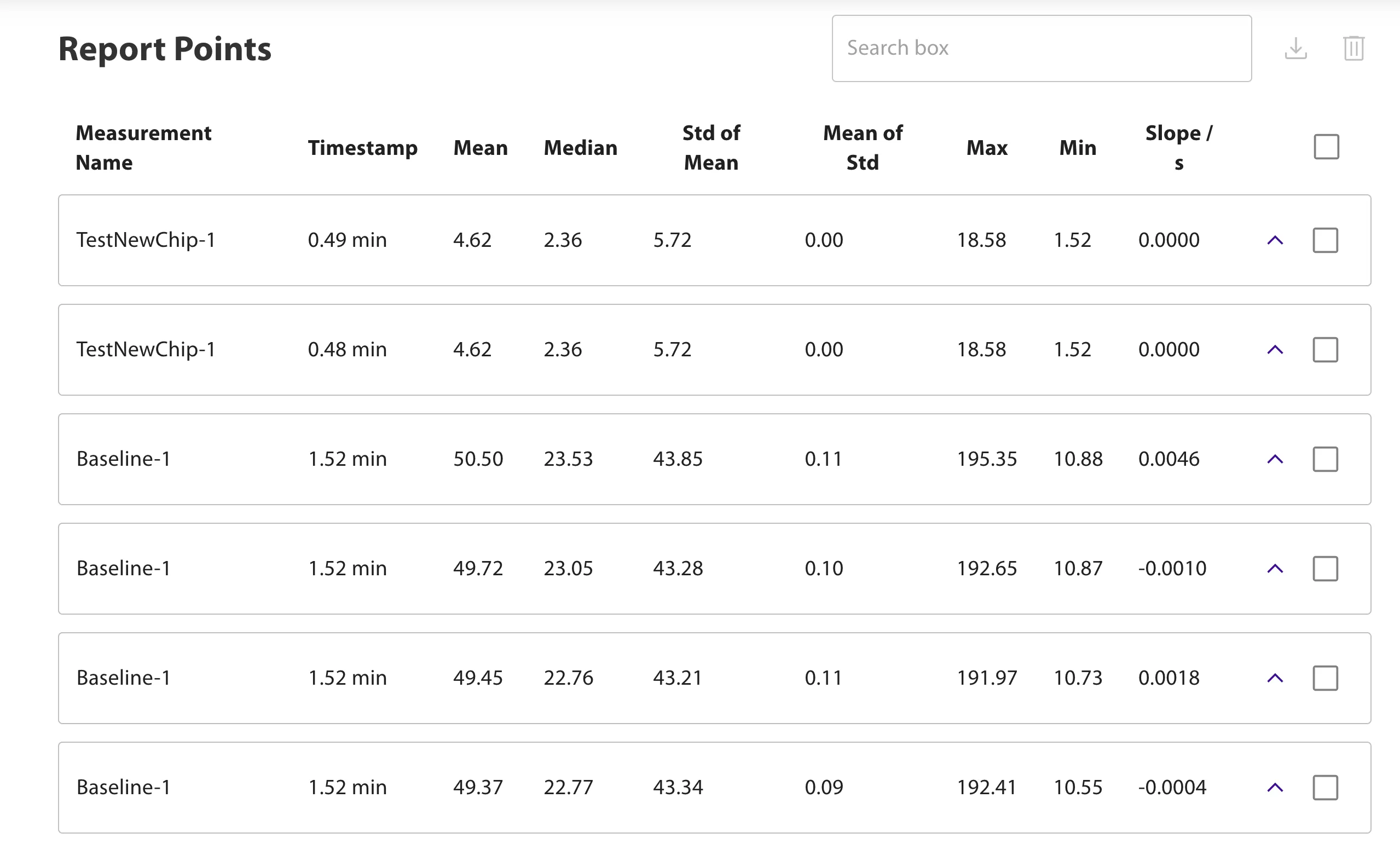Click the 49.37 mean value
Screen dimensions: 1400x844
pyautogui.click(x=478, y=787)
